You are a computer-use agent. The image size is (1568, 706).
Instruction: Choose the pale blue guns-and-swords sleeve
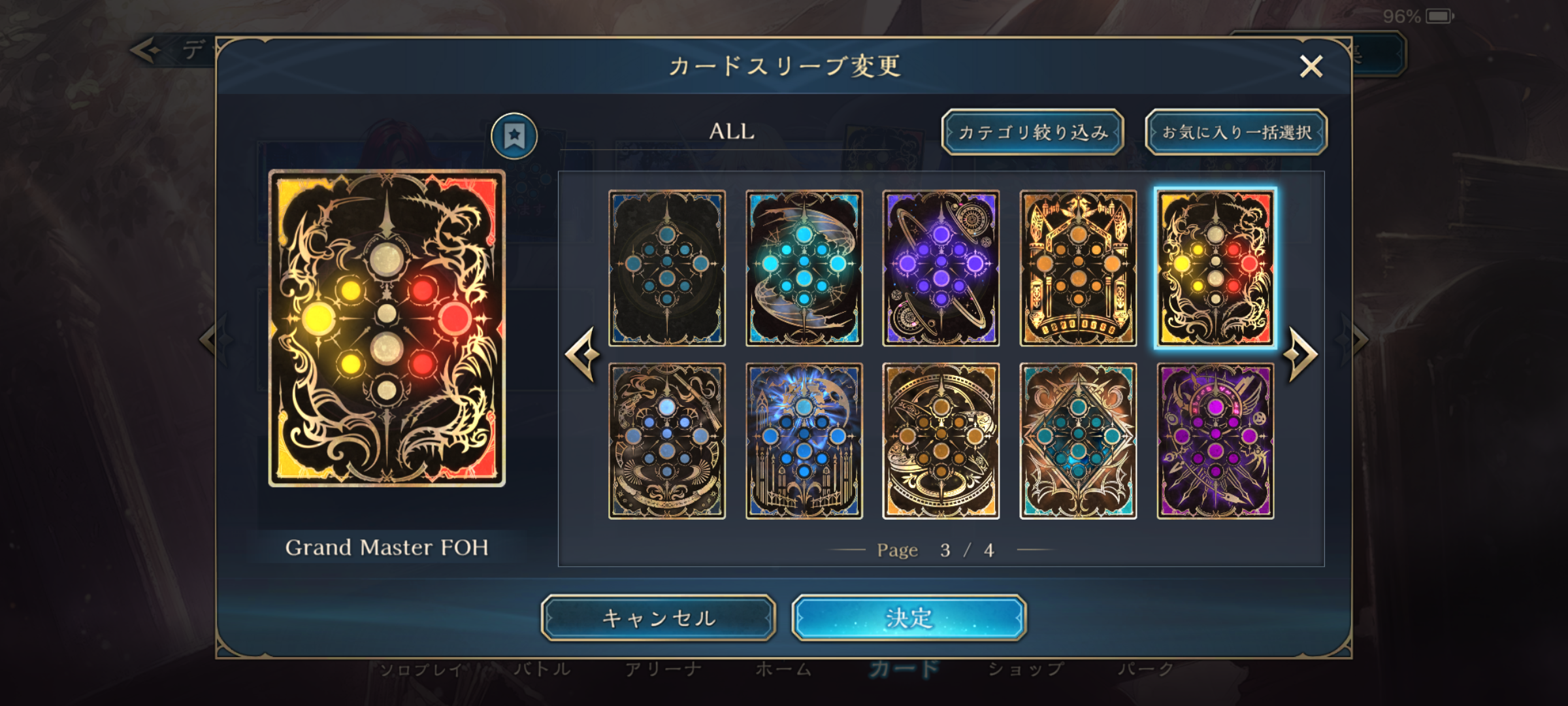coord(667,441)
